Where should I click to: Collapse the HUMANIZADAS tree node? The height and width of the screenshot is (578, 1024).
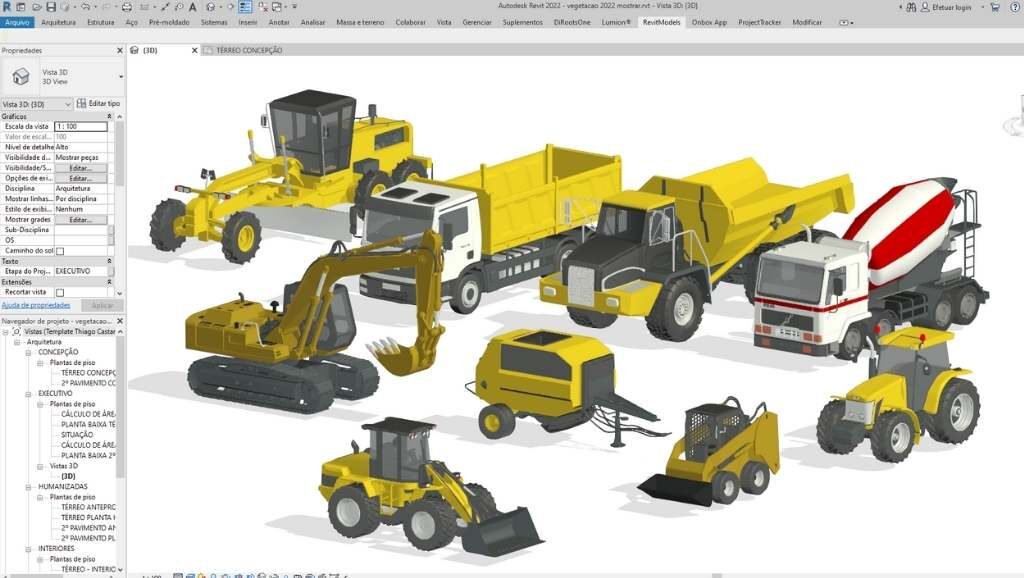(x=28, y=486)
